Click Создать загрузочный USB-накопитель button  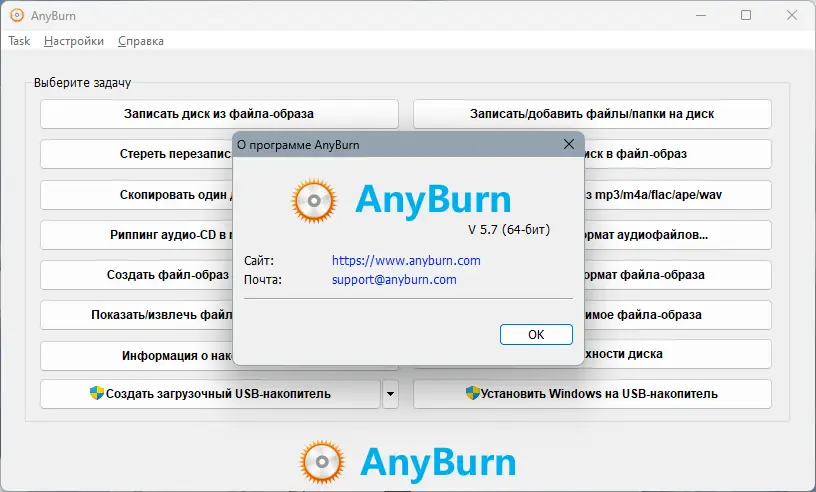point(210,394)
